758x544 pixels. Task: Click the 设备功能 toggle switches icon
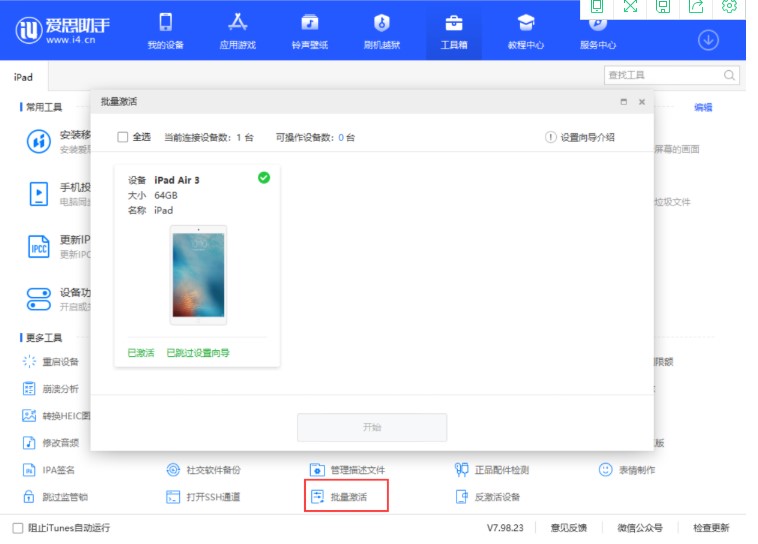point(39,299)
